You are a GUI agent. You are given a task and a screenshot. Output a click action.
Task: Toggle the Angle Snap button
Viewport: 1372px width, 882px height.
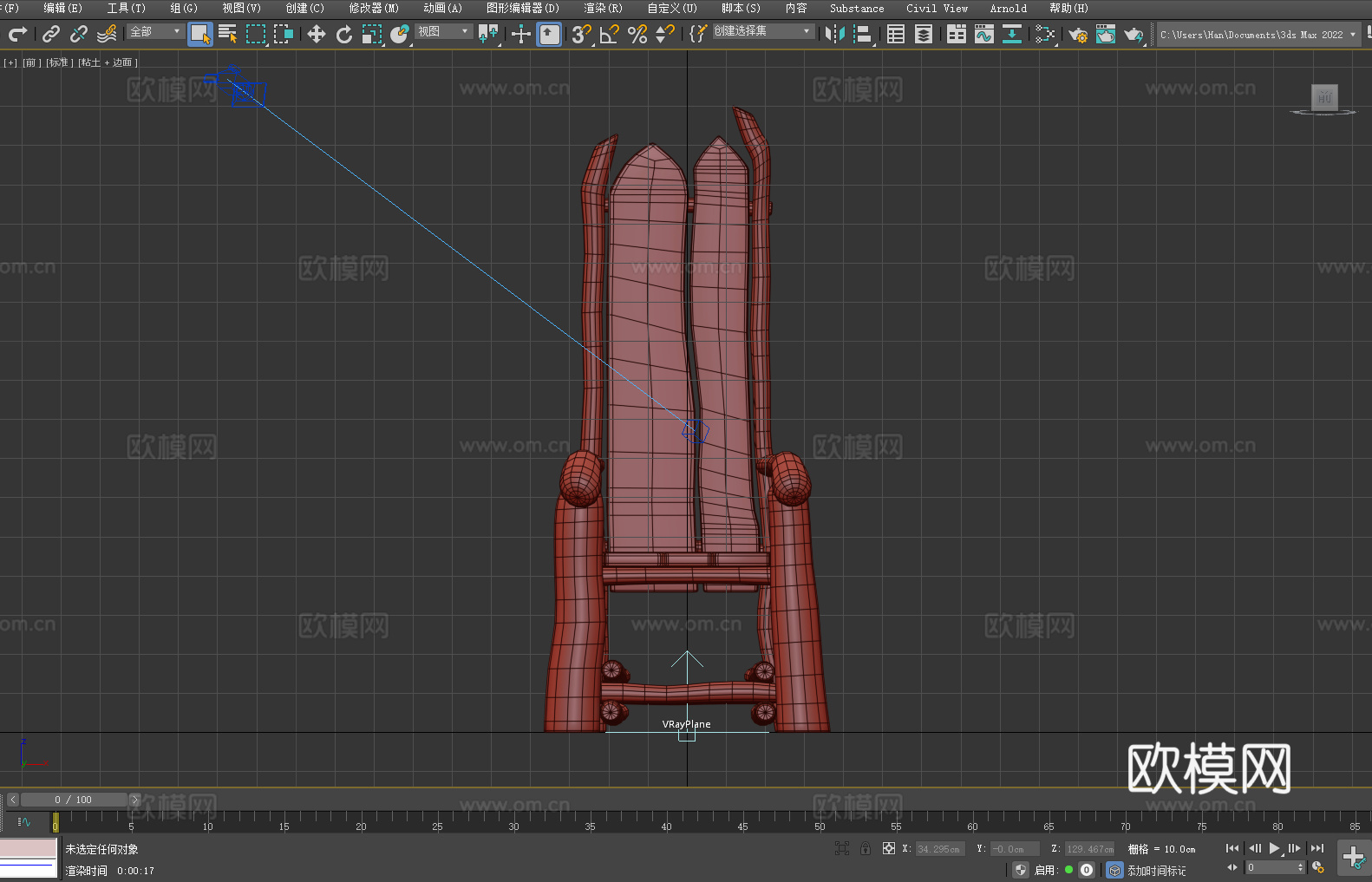point(610,34)
